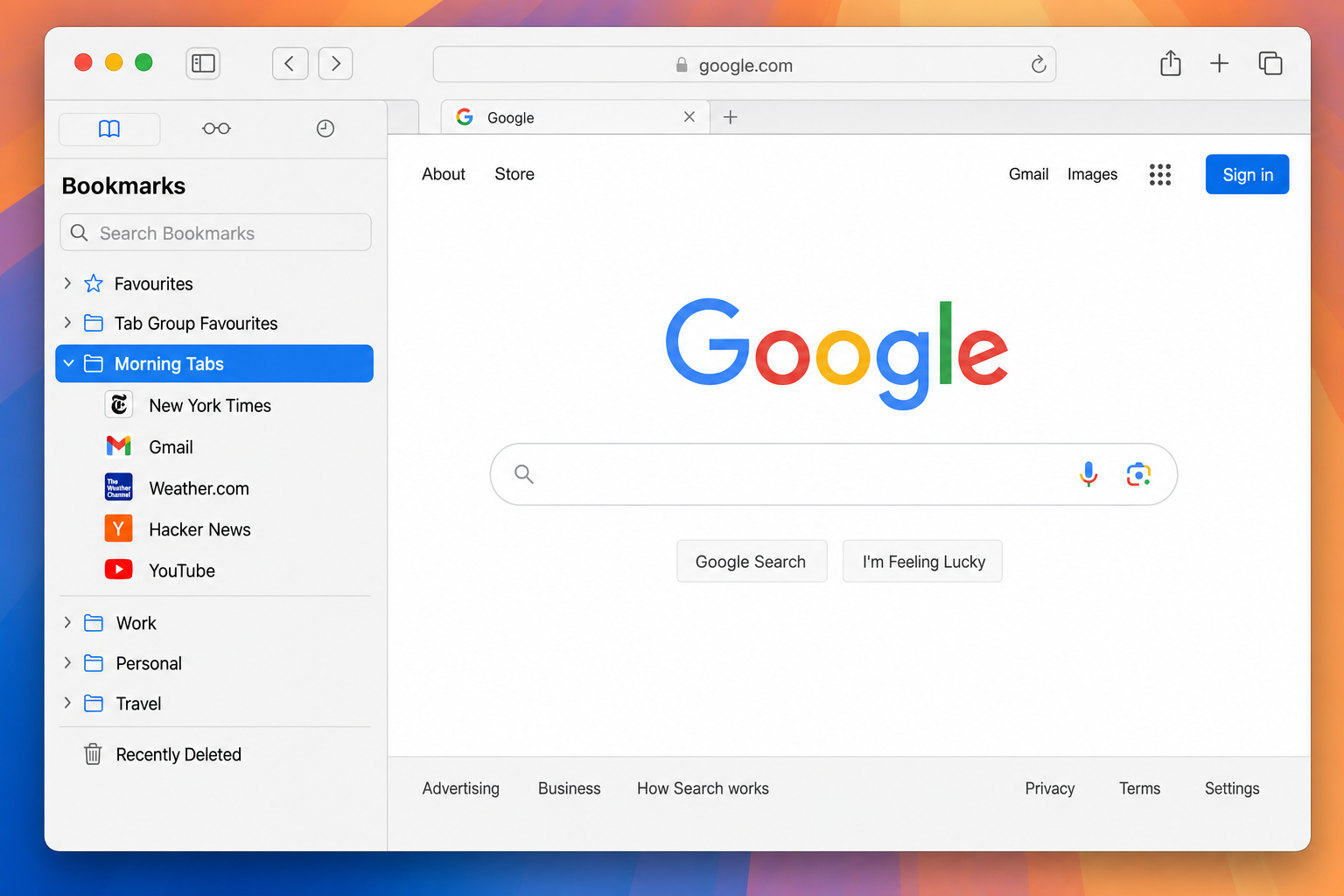This screenshot has height=896, width=1344.
Task: Expand the Work folder chevron
Action: 67,622
